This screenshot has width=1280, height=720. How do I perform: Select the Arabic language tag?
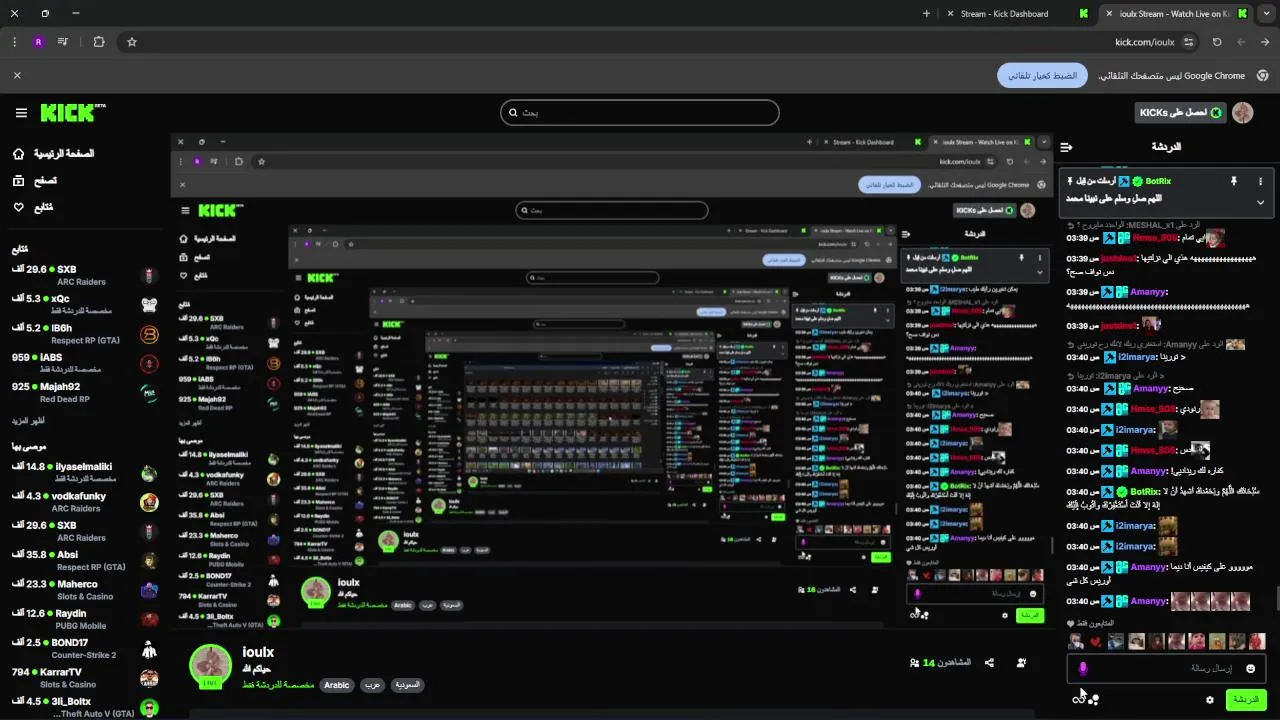click(337, 685)
